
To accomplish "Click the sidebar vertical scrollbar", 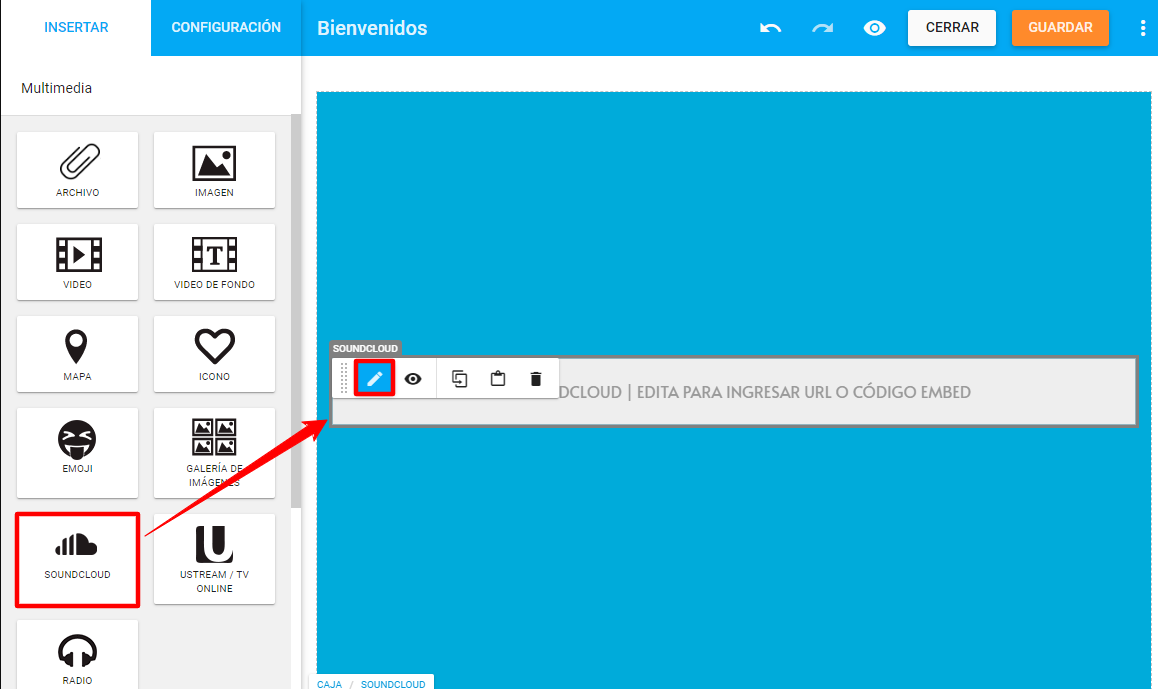I will [x=296, y=310].
